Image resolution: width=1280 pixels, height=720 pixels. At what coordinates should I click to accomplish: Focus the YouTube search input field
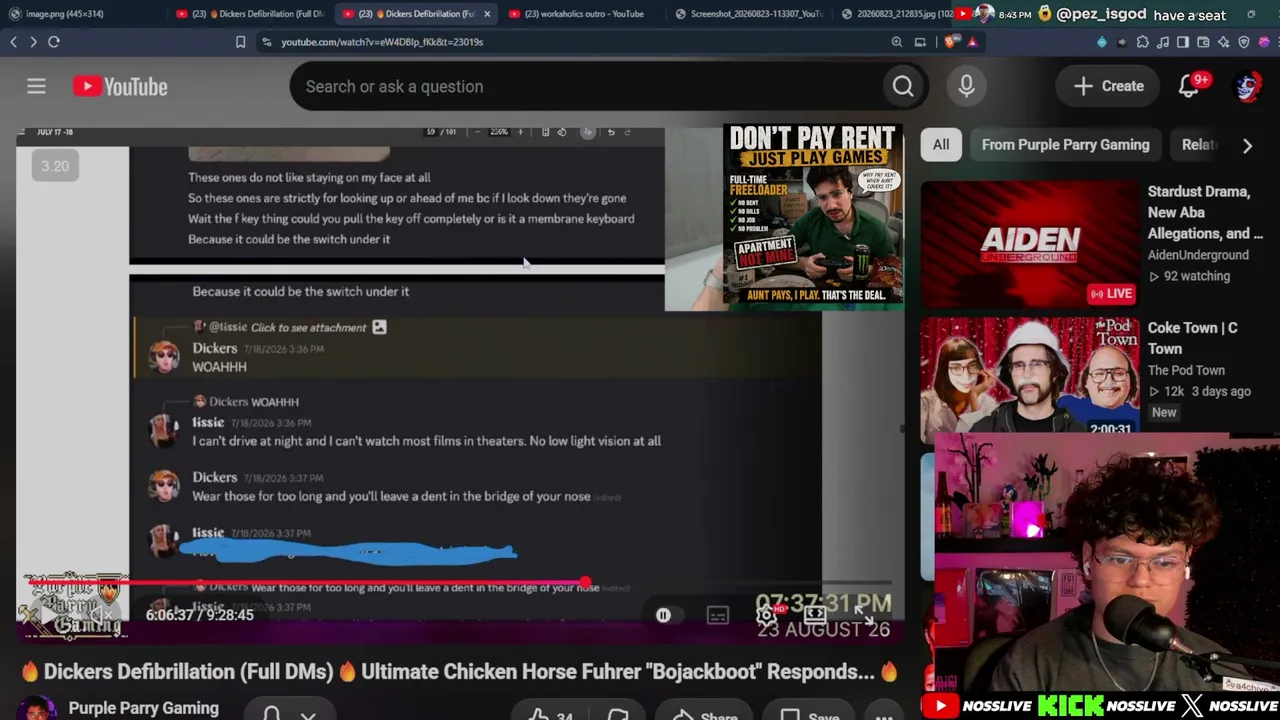(x=585, y=87)
